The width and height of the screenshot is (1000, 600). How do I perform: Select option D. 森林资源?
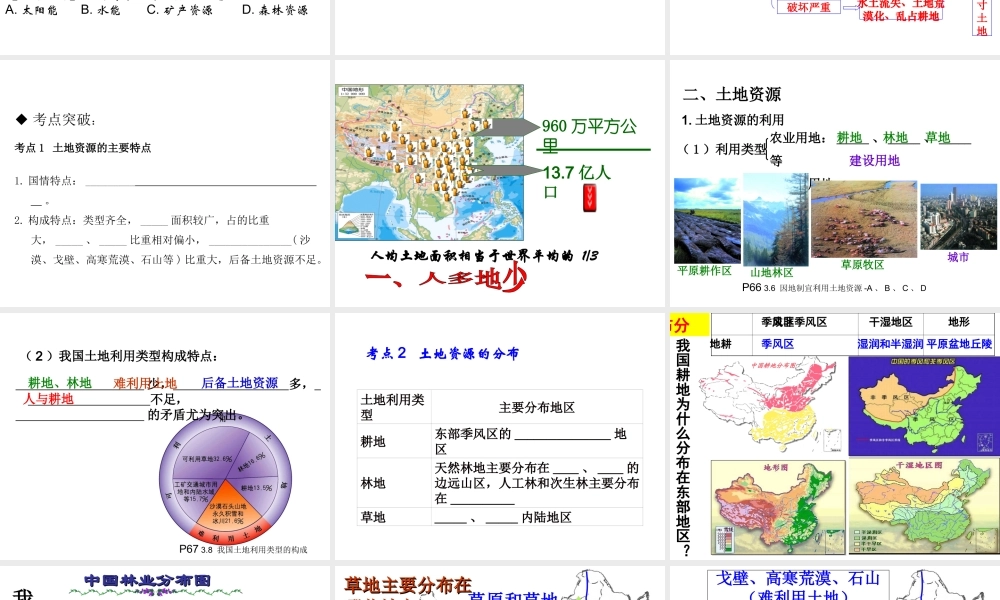275,10
